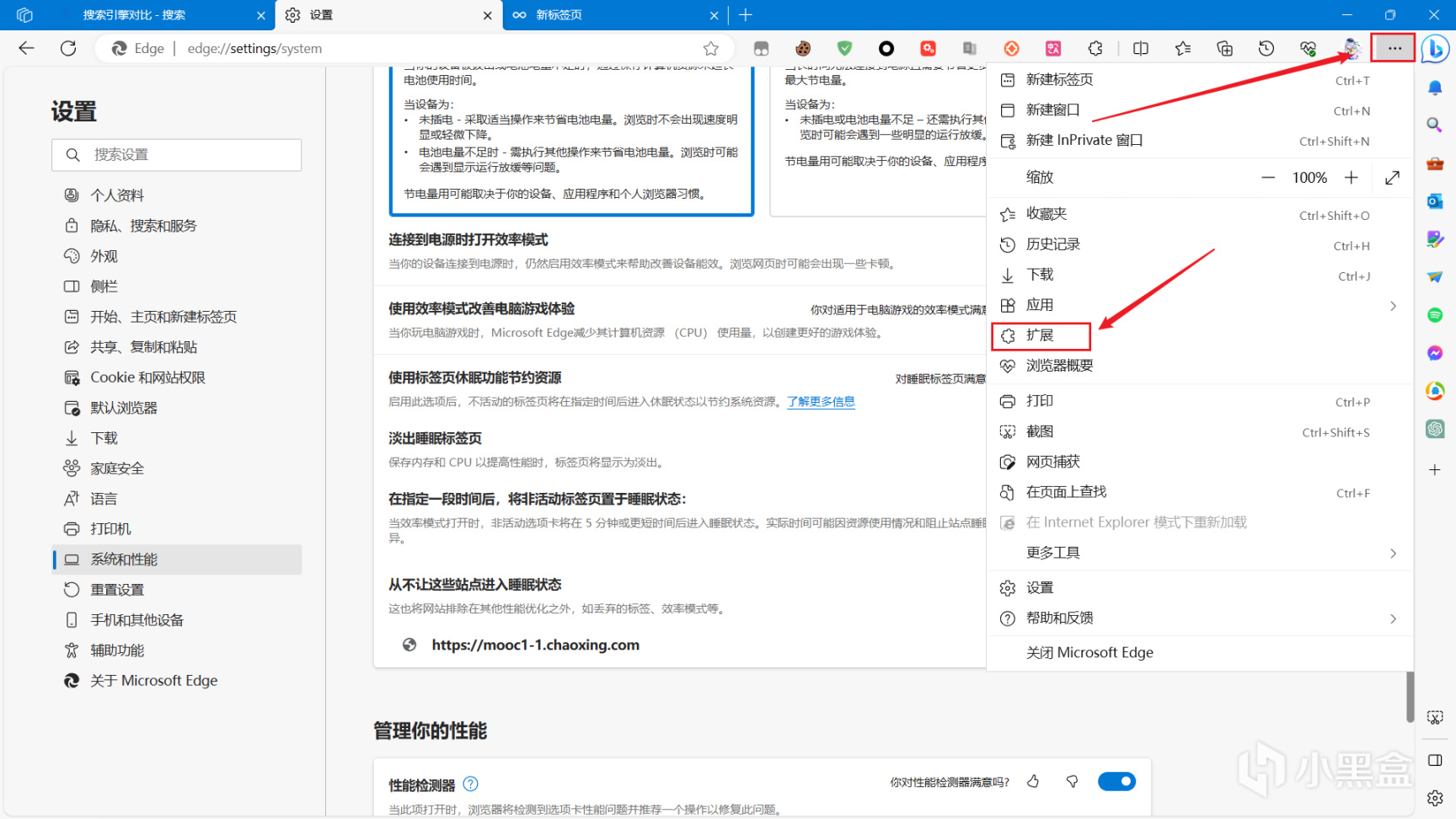Add a new app with the sidebar plus
The width and height of the screenshot is (1456, 819).
click(x=1435, y=470)
